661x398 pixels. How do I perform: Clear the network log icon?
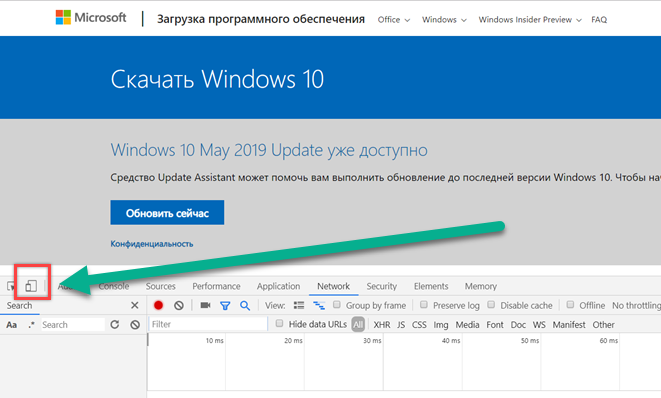click(179, 305)
